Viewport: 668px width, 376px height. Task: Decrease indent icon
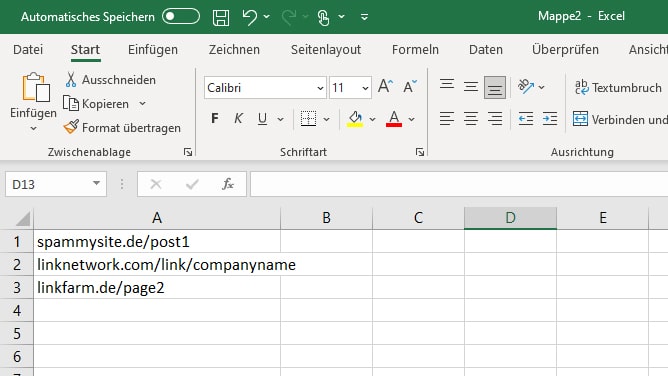pos(526,118)
